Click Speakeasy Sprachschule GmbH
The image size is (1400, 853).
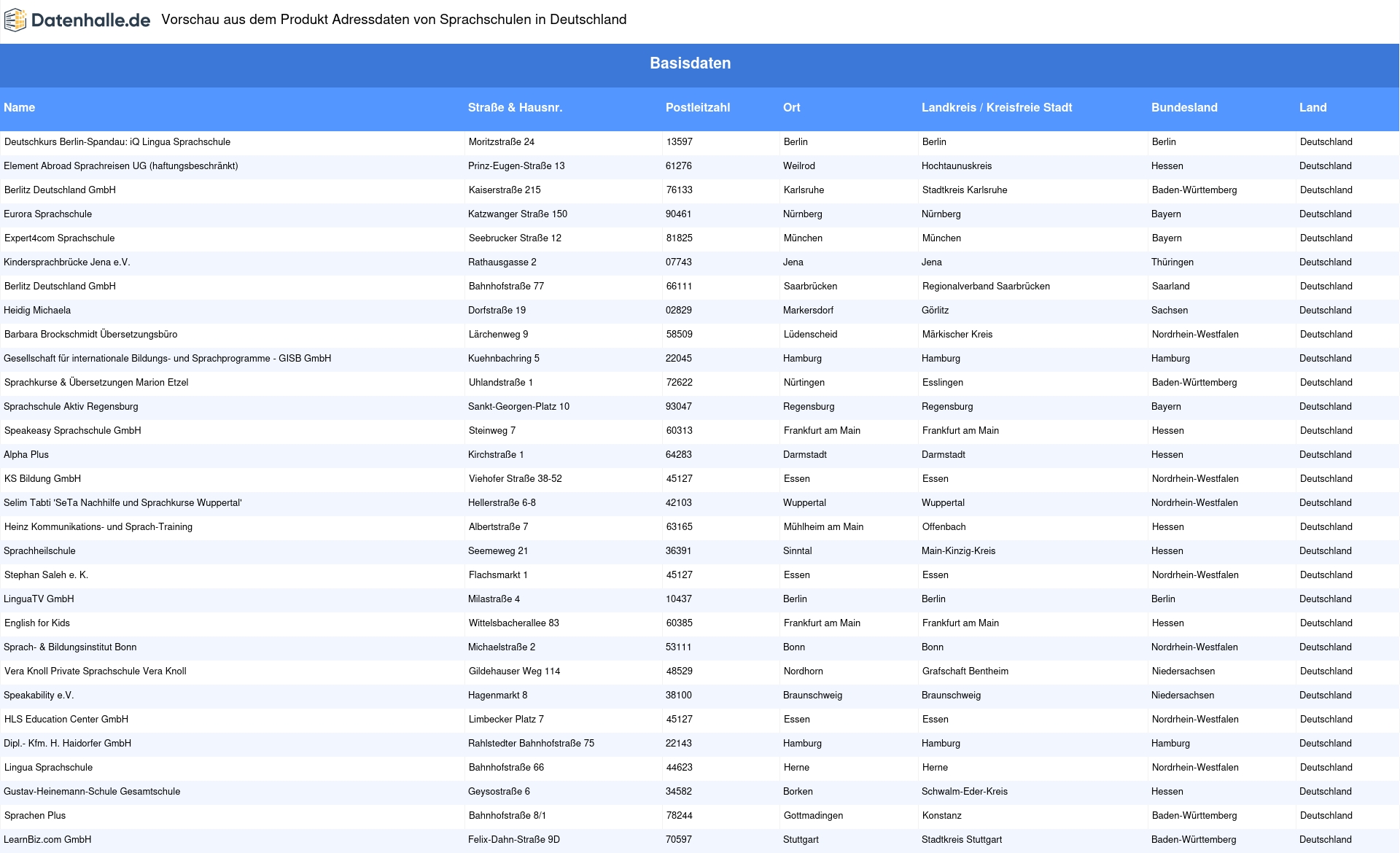(x=73, y=431)
